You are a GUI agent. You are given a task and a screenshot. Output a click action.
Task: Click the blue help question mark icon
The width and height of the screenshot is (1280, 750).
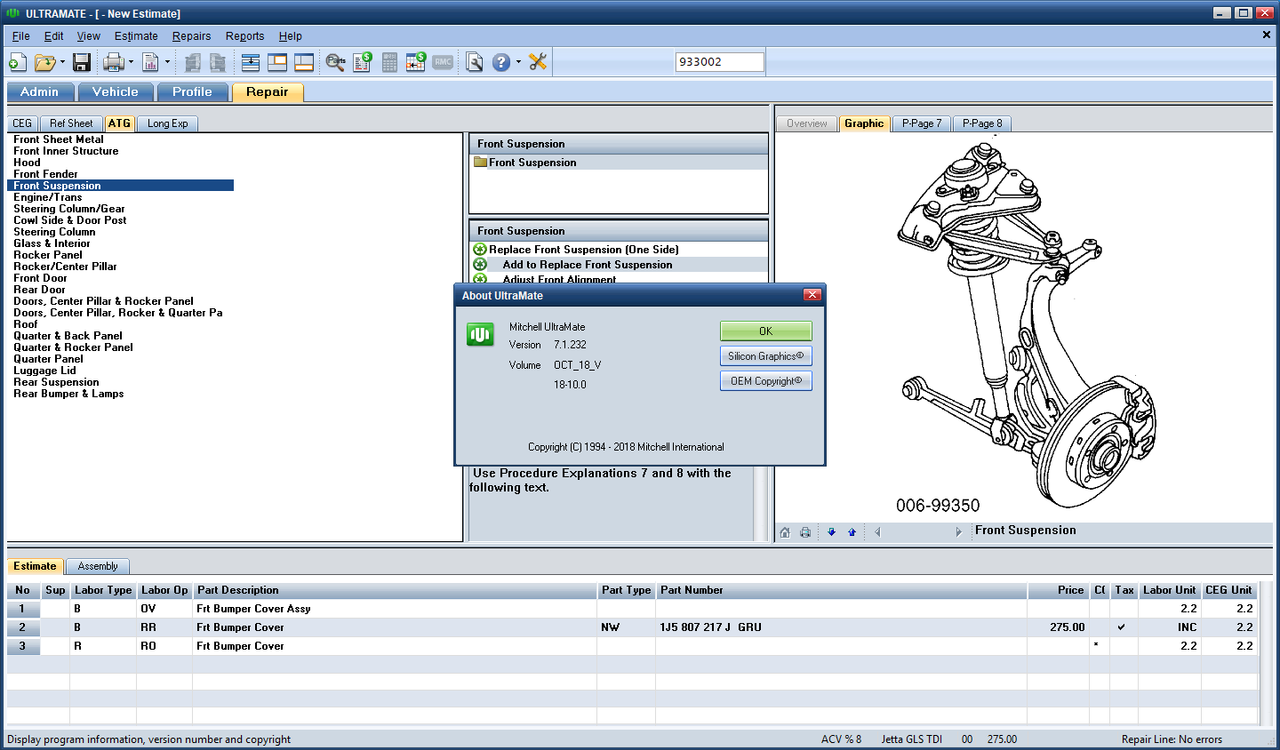[x=501, y=62]
